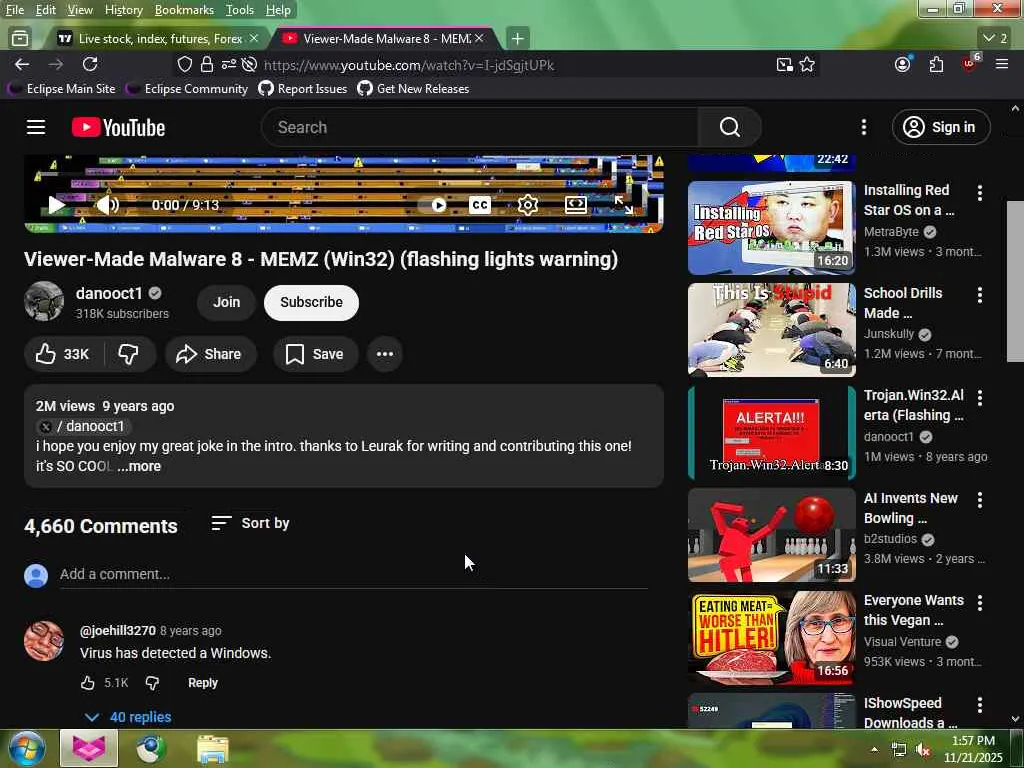This screenshot has width=1024, height=768.
Task: Go to the YouTube home logo
Action: [x=118, y=127]
